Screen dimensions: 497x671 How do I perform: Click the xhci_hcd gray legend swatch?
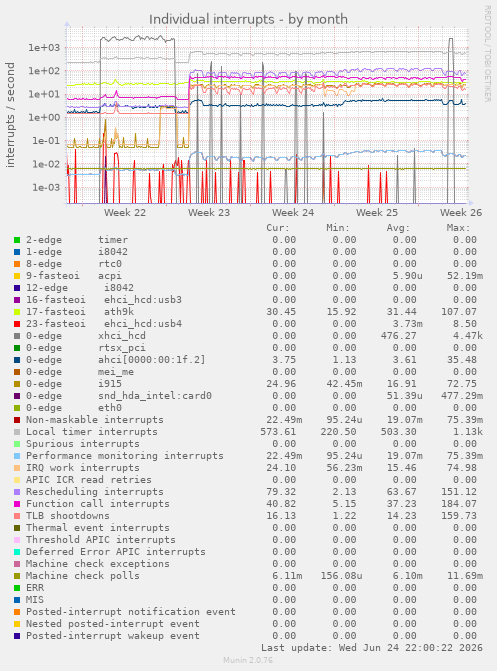tap(17, 336)
